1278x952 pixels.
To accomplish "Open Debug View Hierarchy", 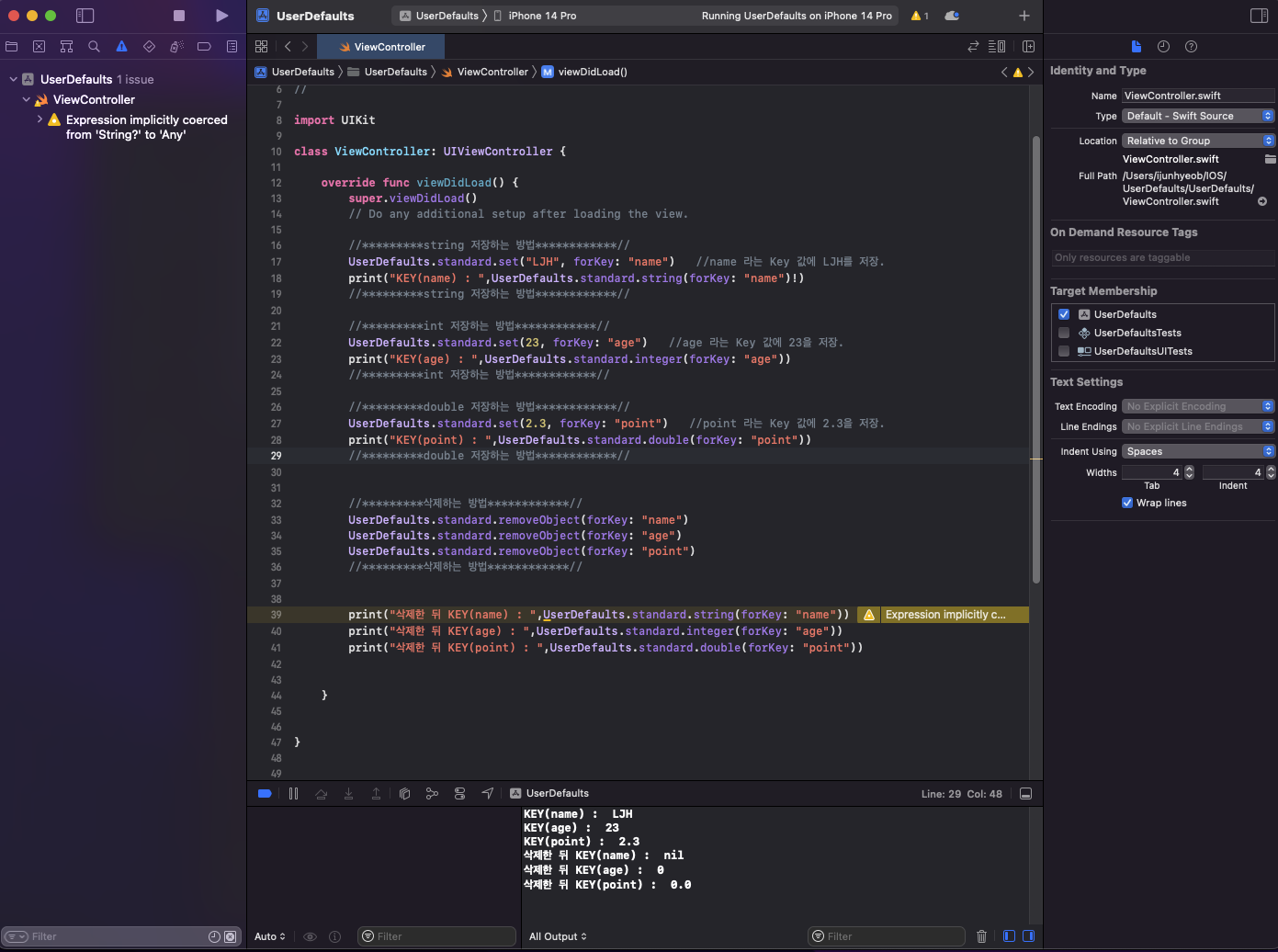I will point(404,793).
